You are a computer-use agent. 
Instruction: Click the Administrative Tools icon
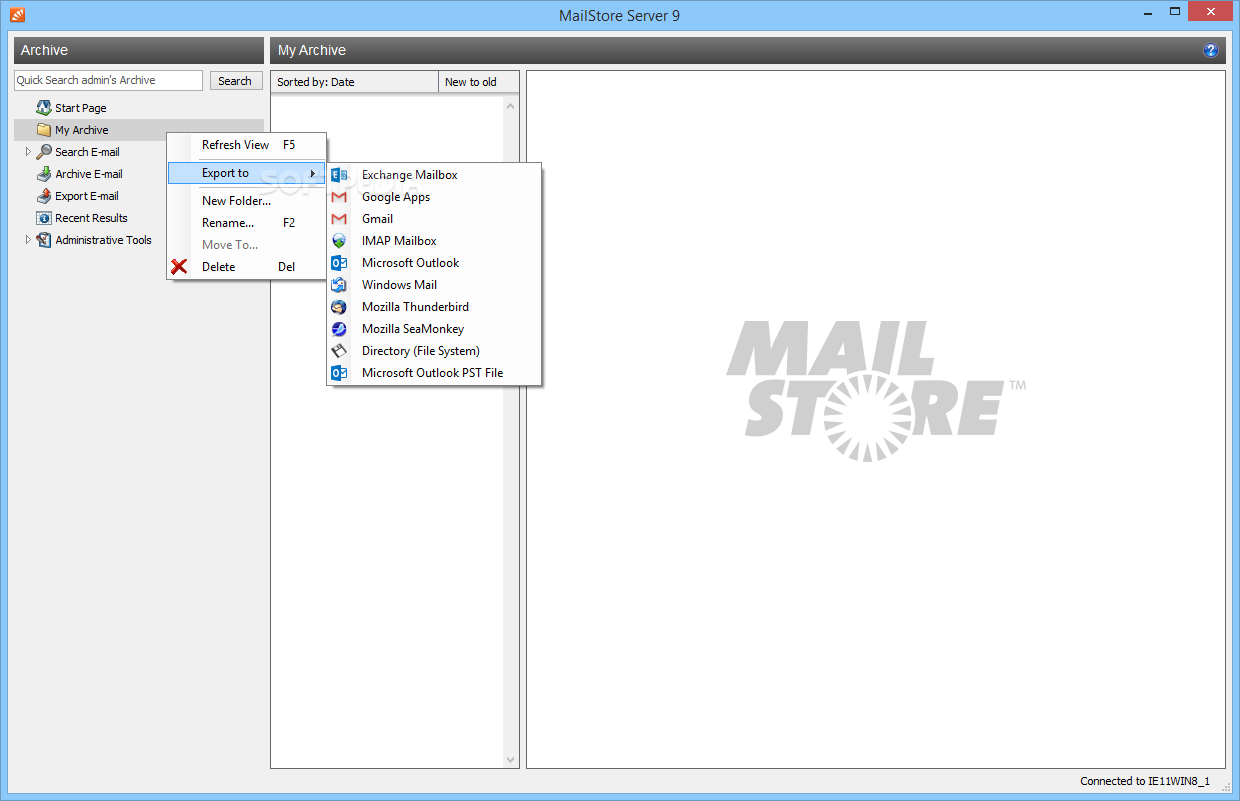coord(44,240)
